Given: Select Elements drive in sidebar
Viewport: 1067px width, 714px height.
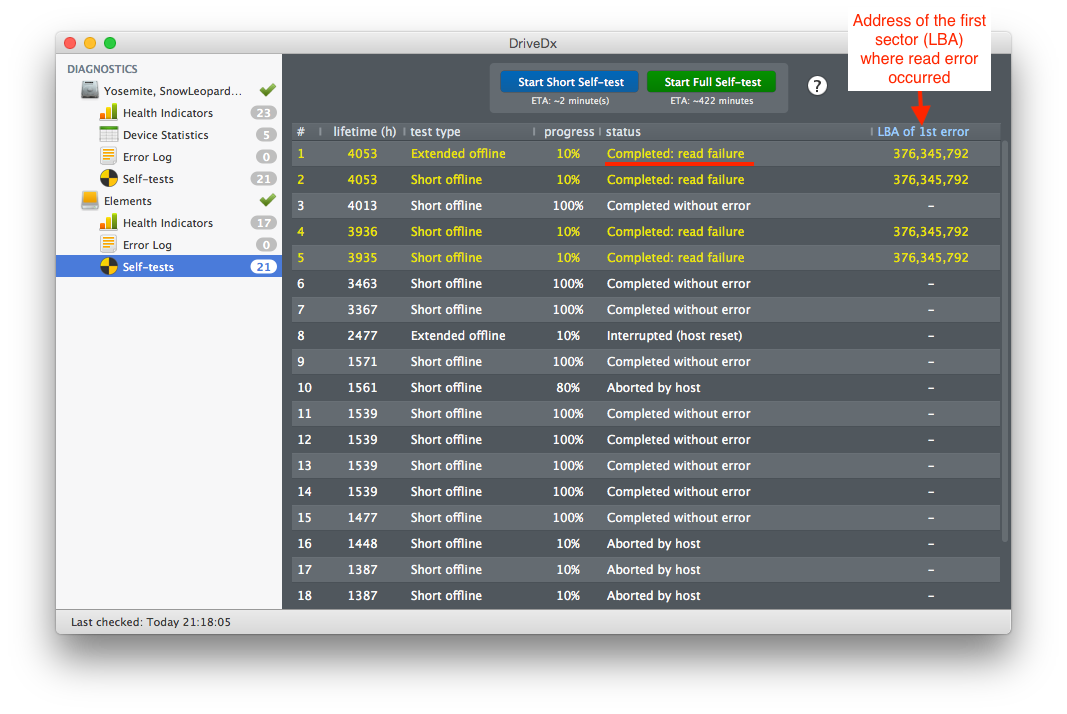Looking at the screenshot, I should tap(127, 201).
